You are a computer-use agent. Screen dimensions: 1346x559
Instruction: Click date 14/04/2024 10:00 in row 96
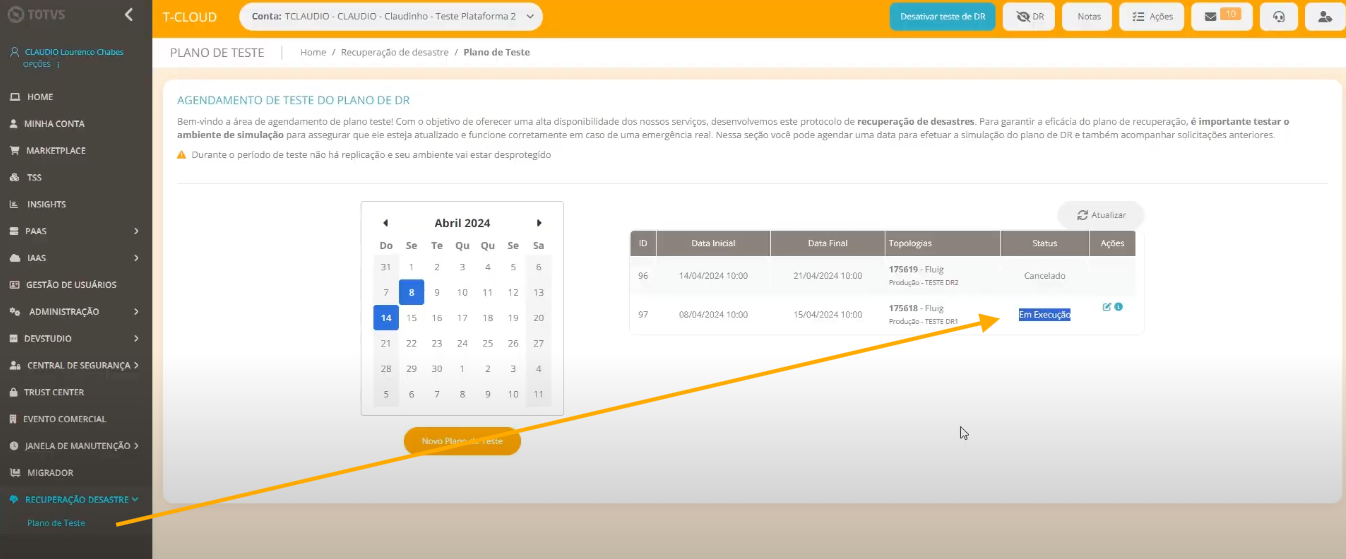tap(713, 276)
